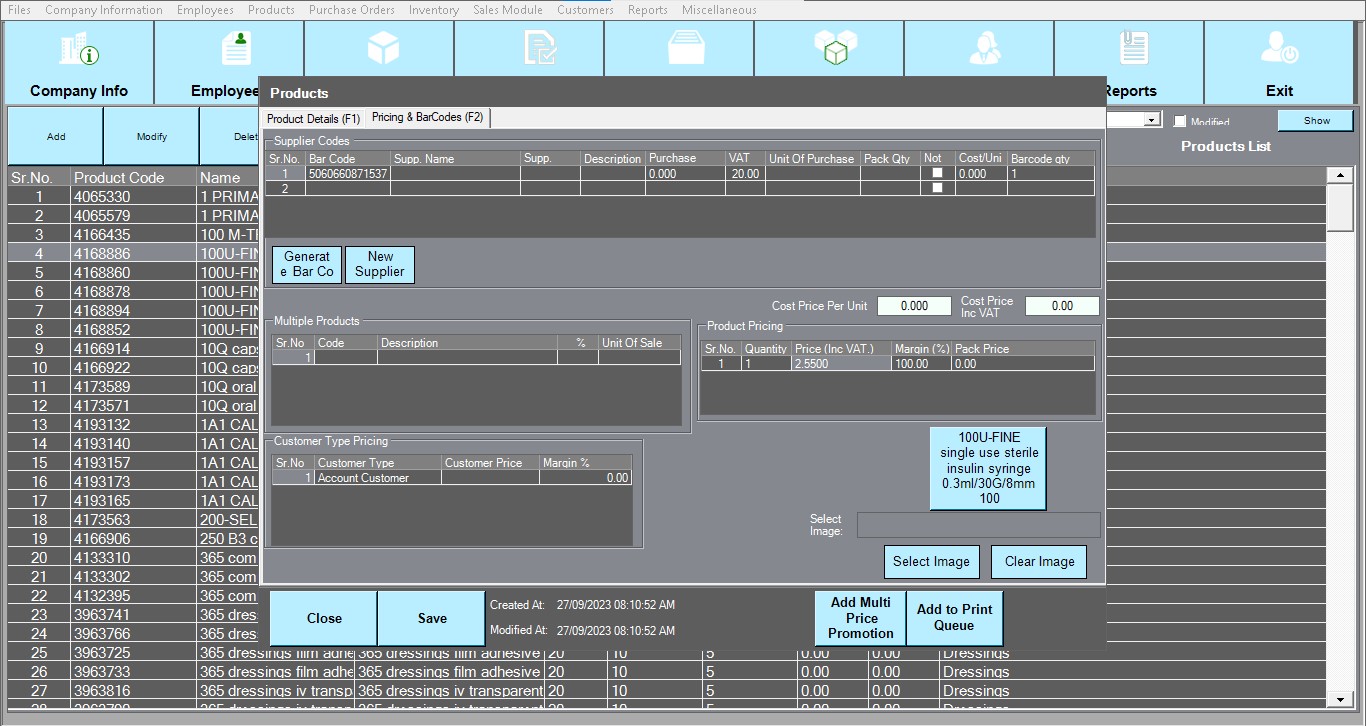This screenshot has height=726, width=1366.
Task: Switch to the Product Details (F1) tab
Action: pos(313,119)
